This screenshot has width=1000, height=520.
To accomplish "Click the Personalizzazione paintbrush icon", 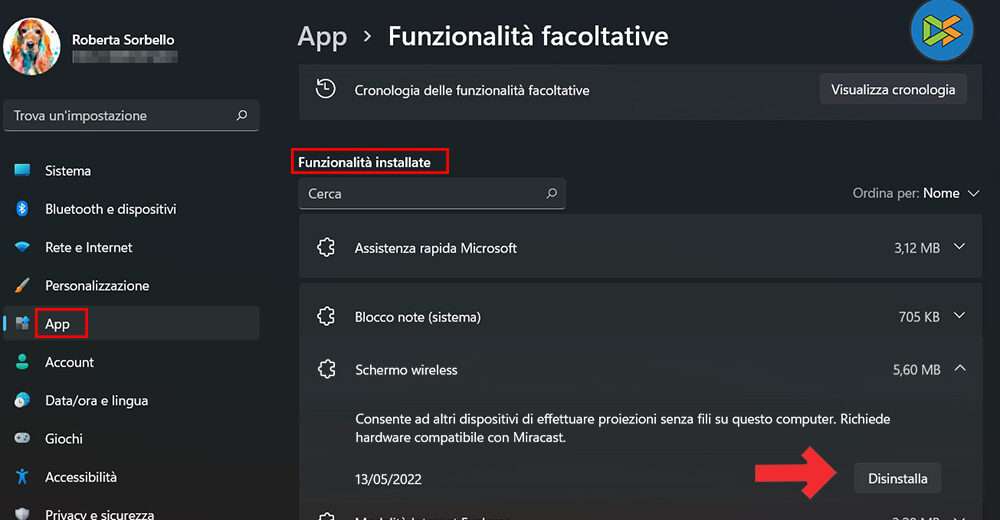I will (22, 286).
